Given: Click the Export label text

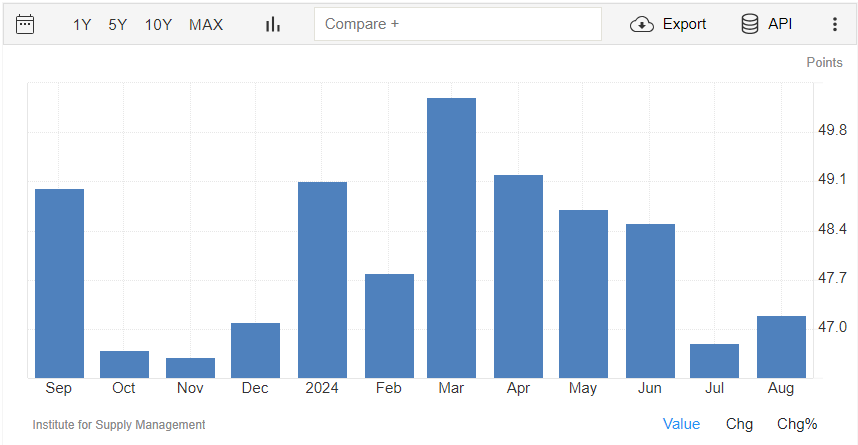Looking at the screenshot, I should coord(685,24).
